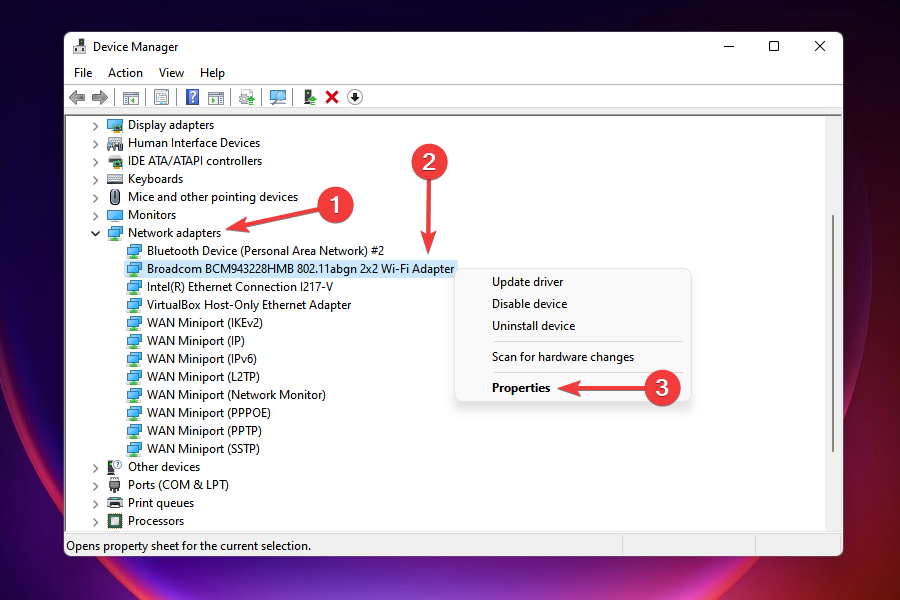The width and height of the screenshot is (900, 600).
Task: Click the Uninstall device red X icon
Action: tap(331, 97)
